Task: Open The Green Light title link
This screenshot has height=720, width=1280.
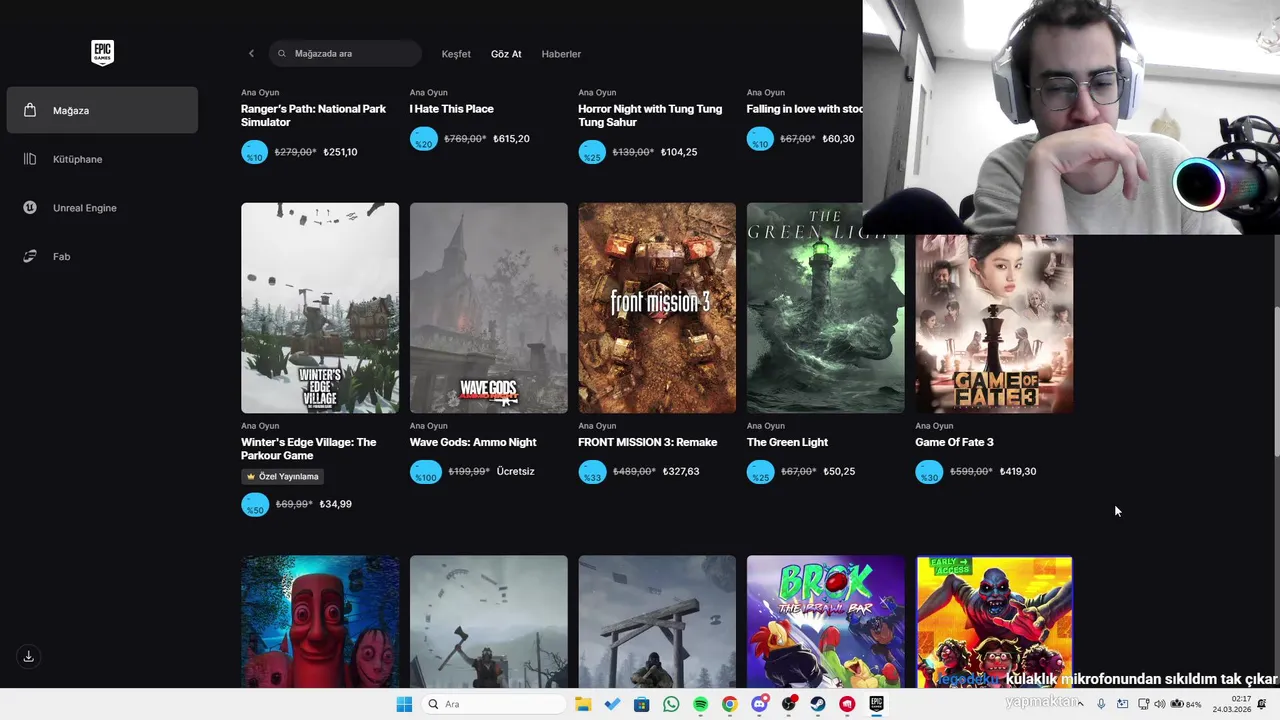Action: pos(787,442)
